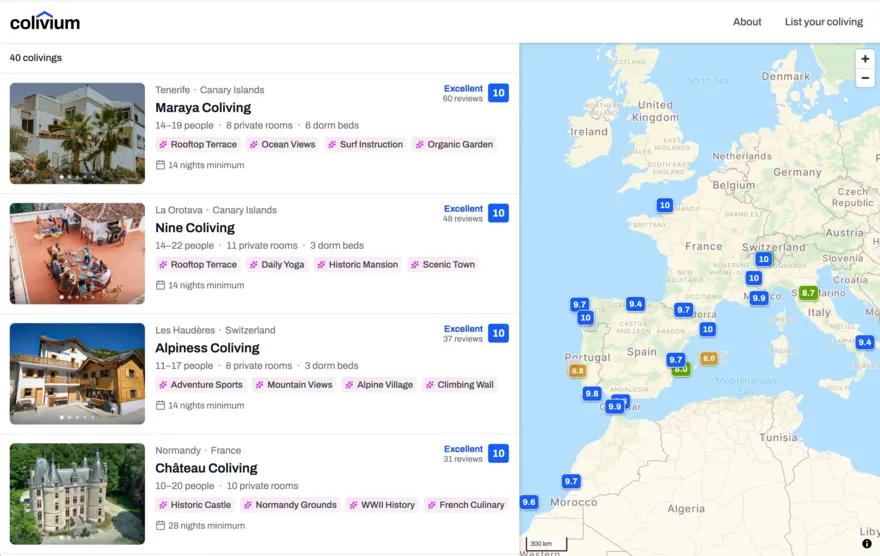Click the Nine Coliving terrace photo

(77, 253)
